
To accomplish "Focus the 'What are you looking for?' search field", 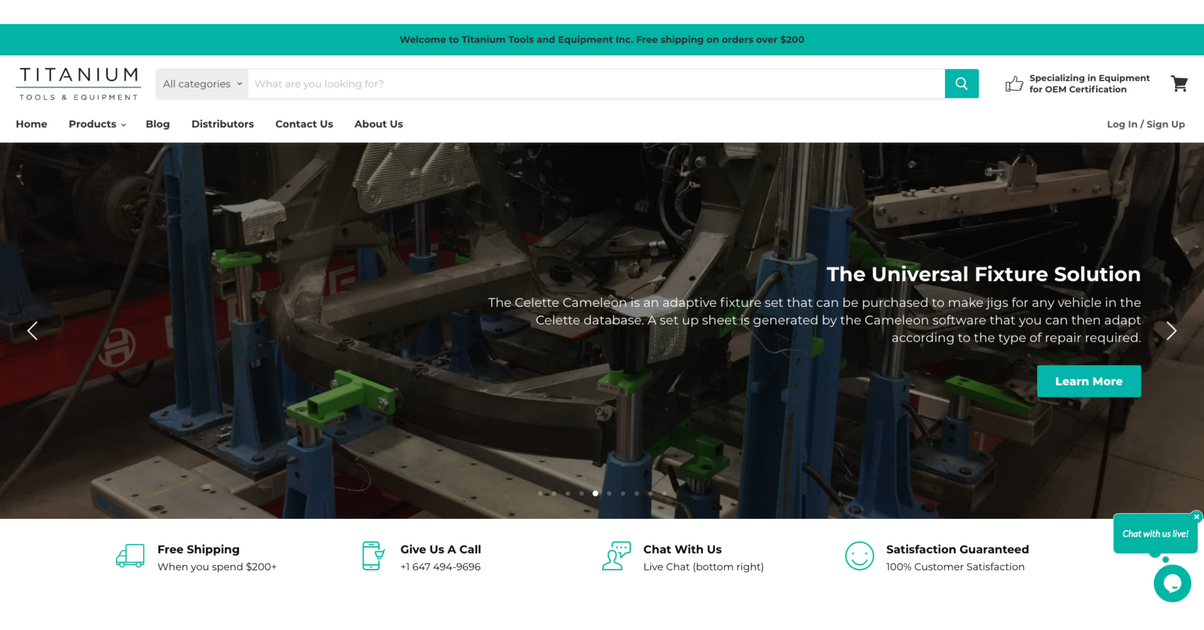I will [596, 84].
